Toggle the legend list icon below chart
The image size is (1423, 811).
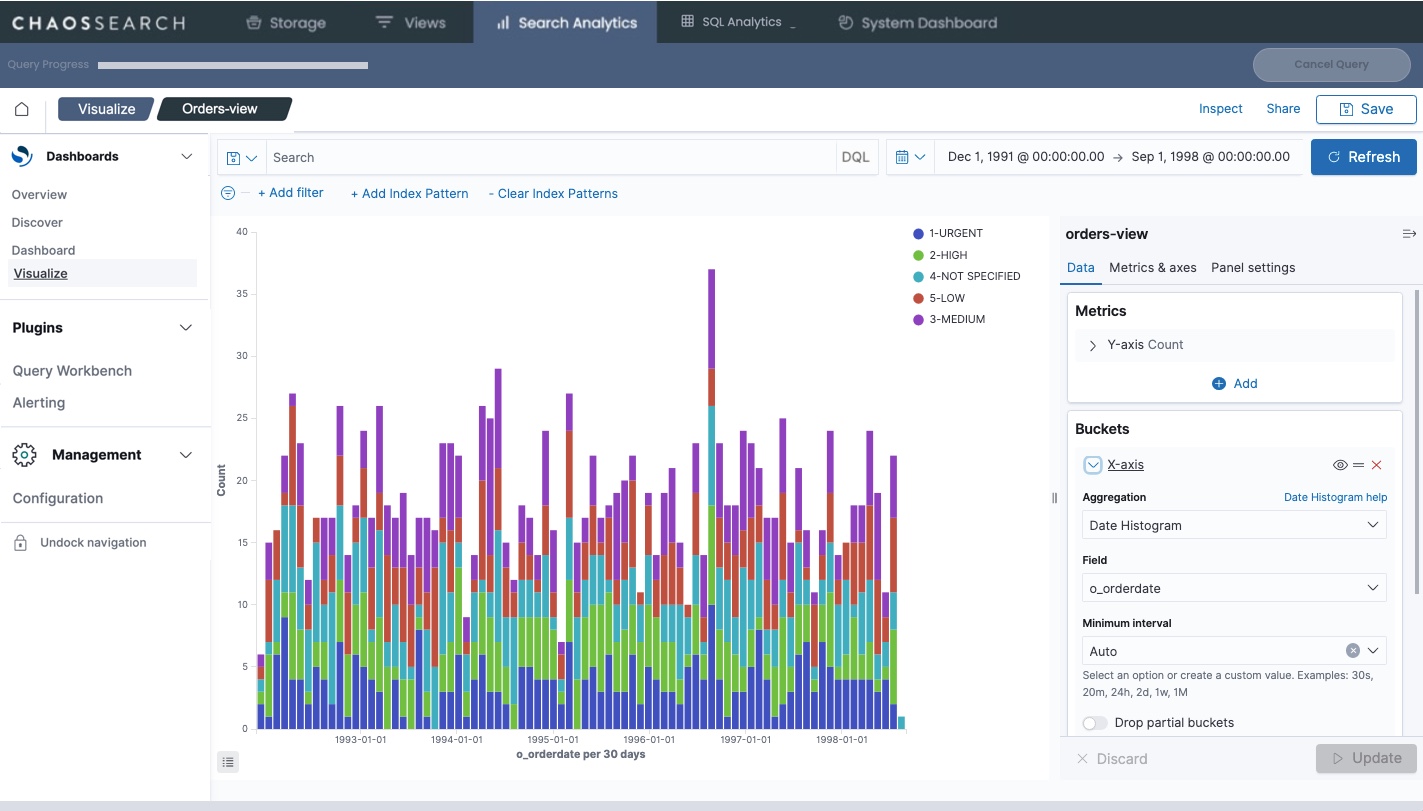228,762
